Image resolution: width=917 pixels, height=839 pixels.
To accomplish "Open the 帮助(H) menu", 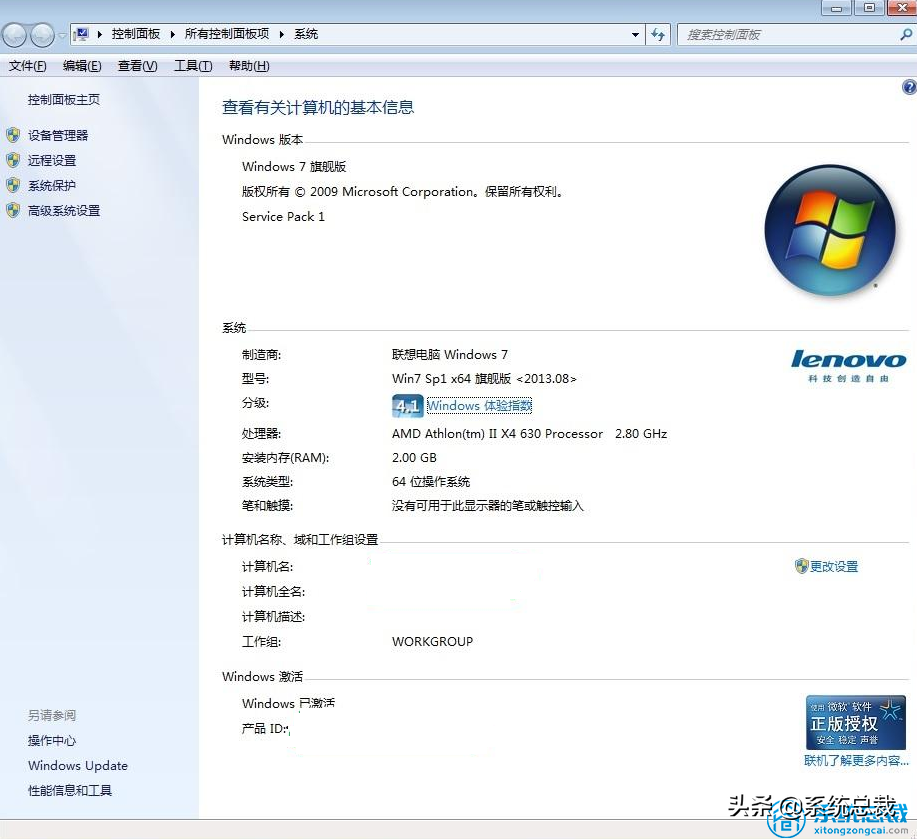I will pyautogui.click(x=249, y=66).
